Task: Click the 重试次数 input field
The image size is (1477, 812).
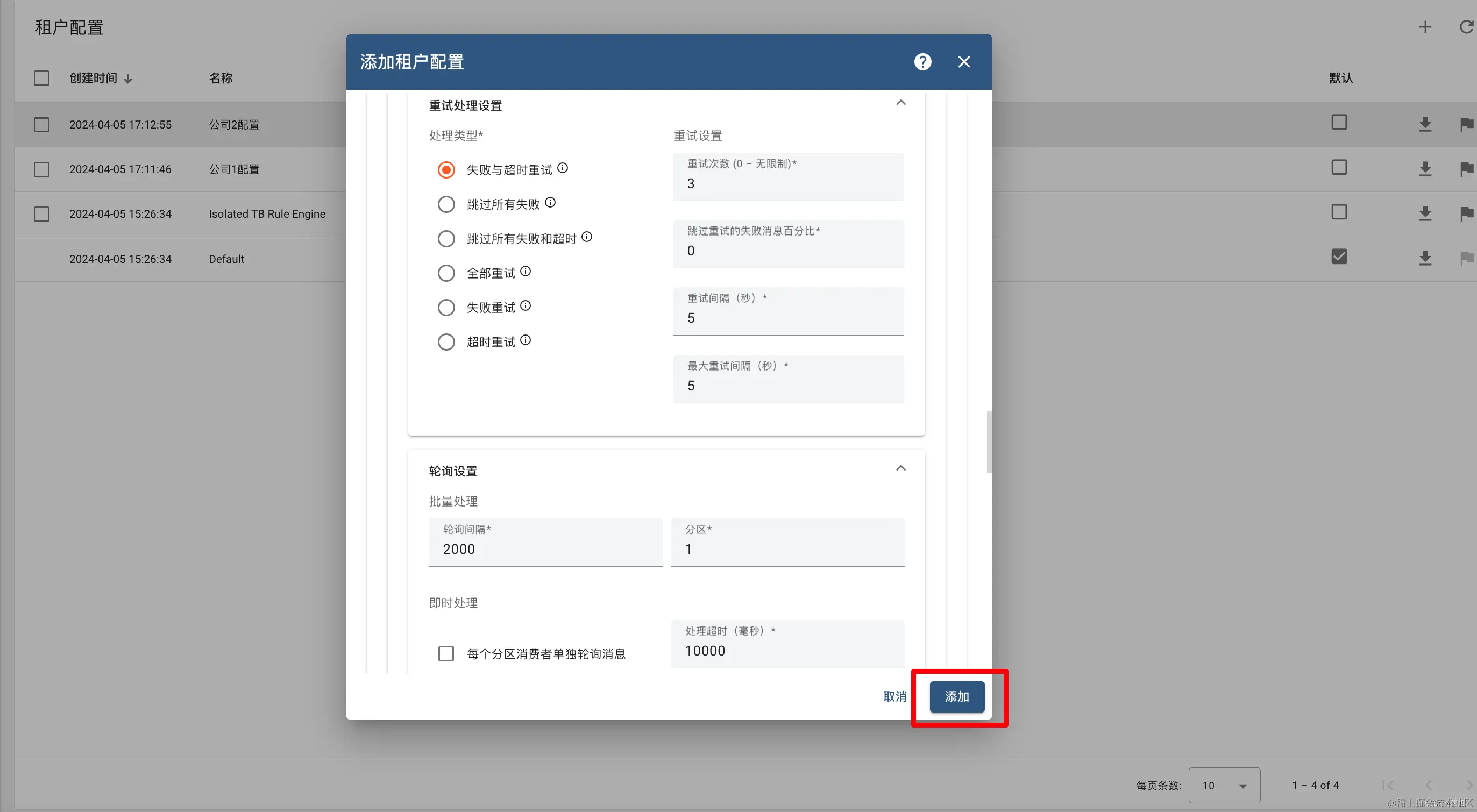Action: (x=788, y=183)
